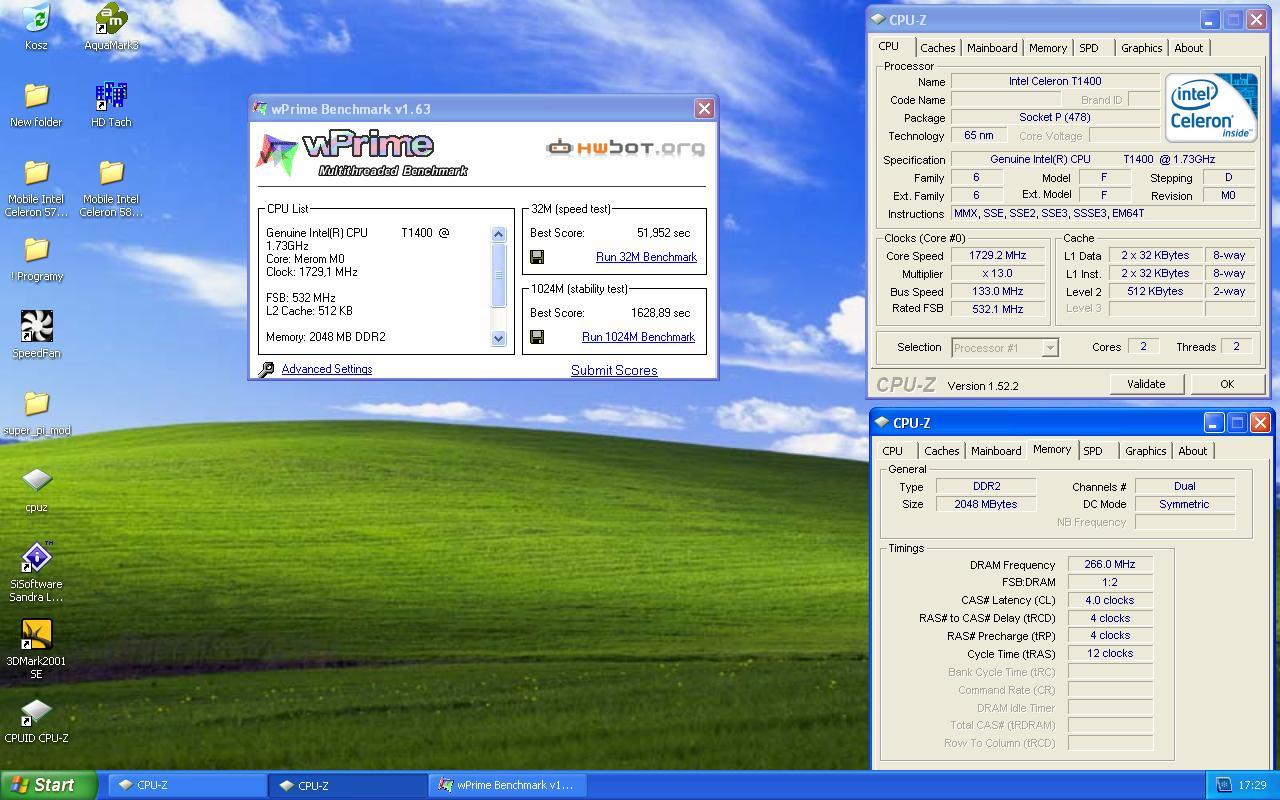Image resolution: width=1280 pixels, height=800 pixels.
Task: Select the cpuz desktop icon
Action: point(36,480)
